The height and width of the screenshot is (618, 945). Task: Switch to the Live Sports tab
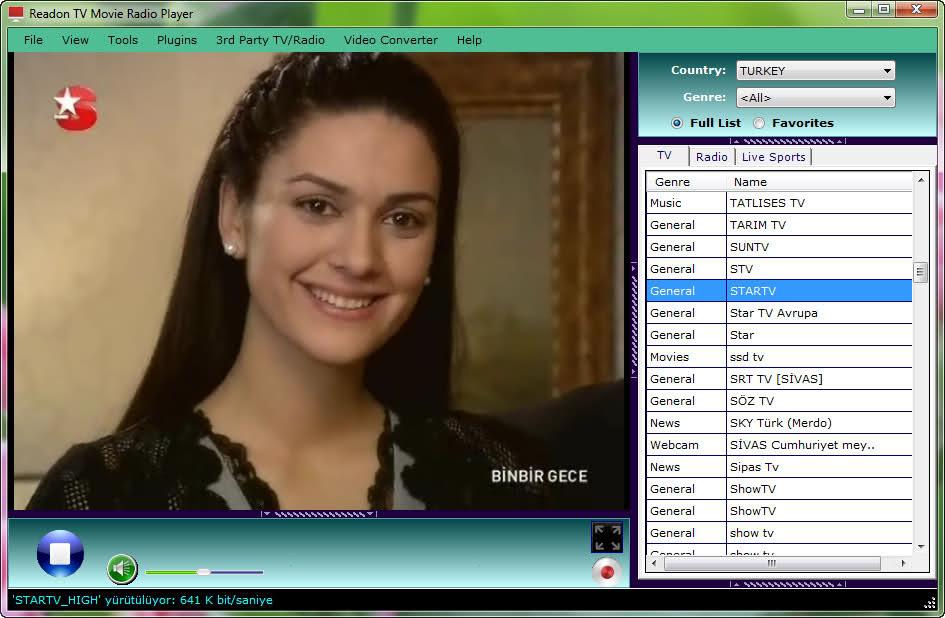click(x=773, y=157)
